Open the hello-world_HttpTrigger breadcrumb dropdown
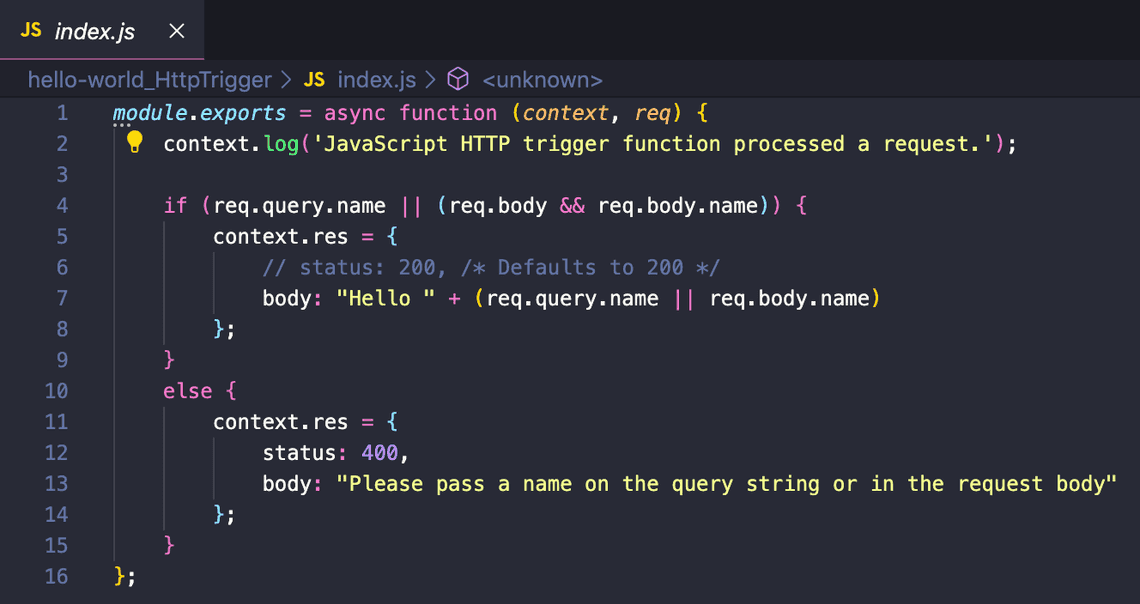 click(x=148, y=80)
